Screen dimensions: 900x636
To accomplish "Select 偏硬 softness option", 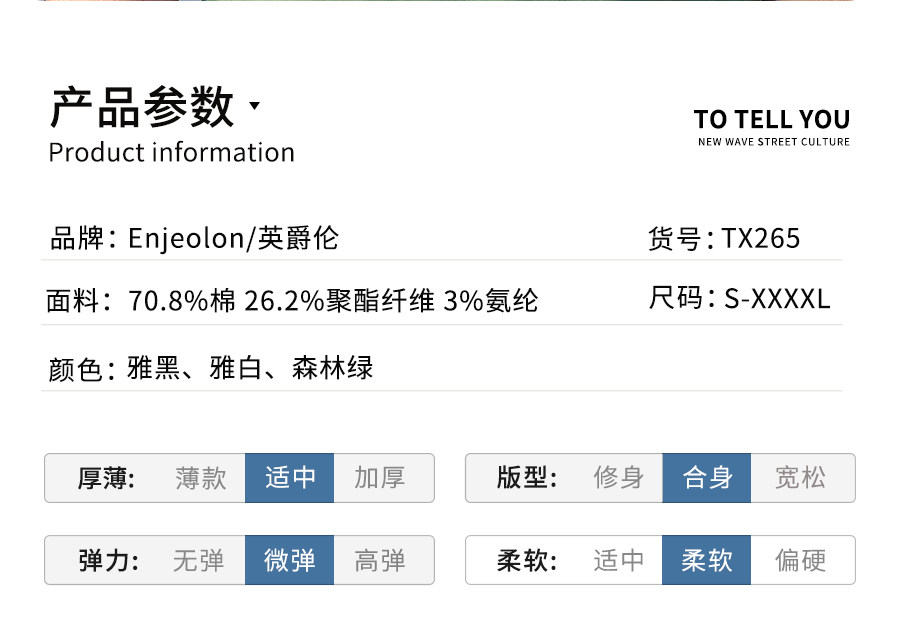I will tap(801, 560).
